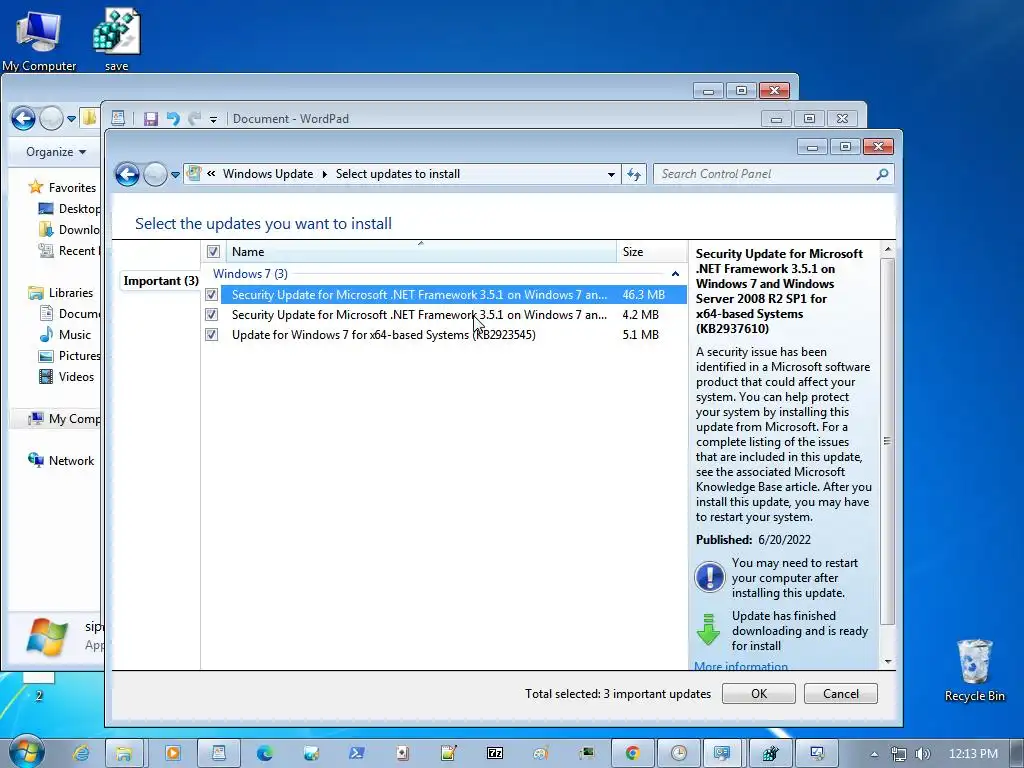Uncheck the KB2923545 update checkbox
The height and width of the screenshot is (768, 1024).
(x=211, y=334)
